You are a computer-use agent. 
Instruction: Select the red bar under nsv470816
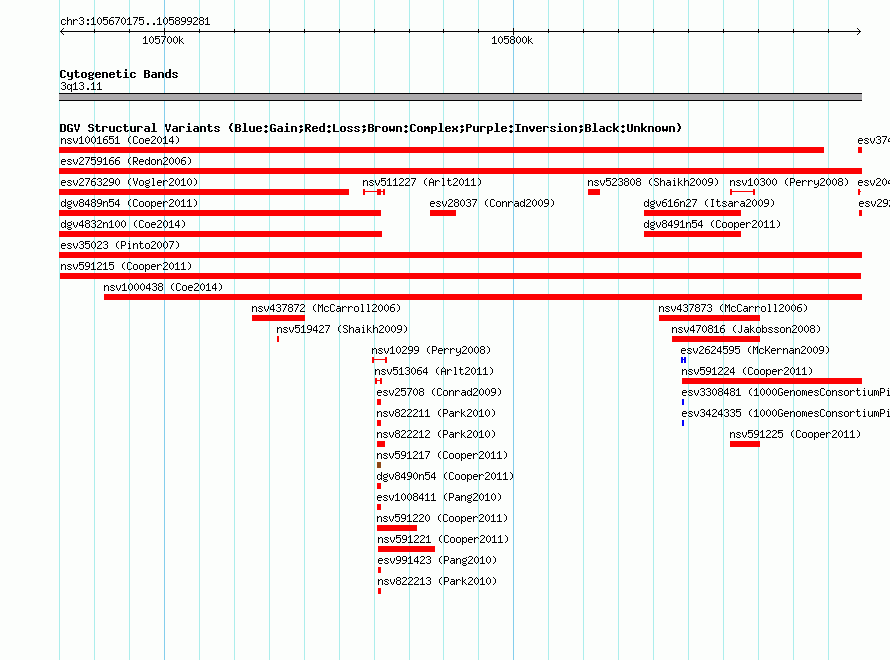tap(716, 339)
